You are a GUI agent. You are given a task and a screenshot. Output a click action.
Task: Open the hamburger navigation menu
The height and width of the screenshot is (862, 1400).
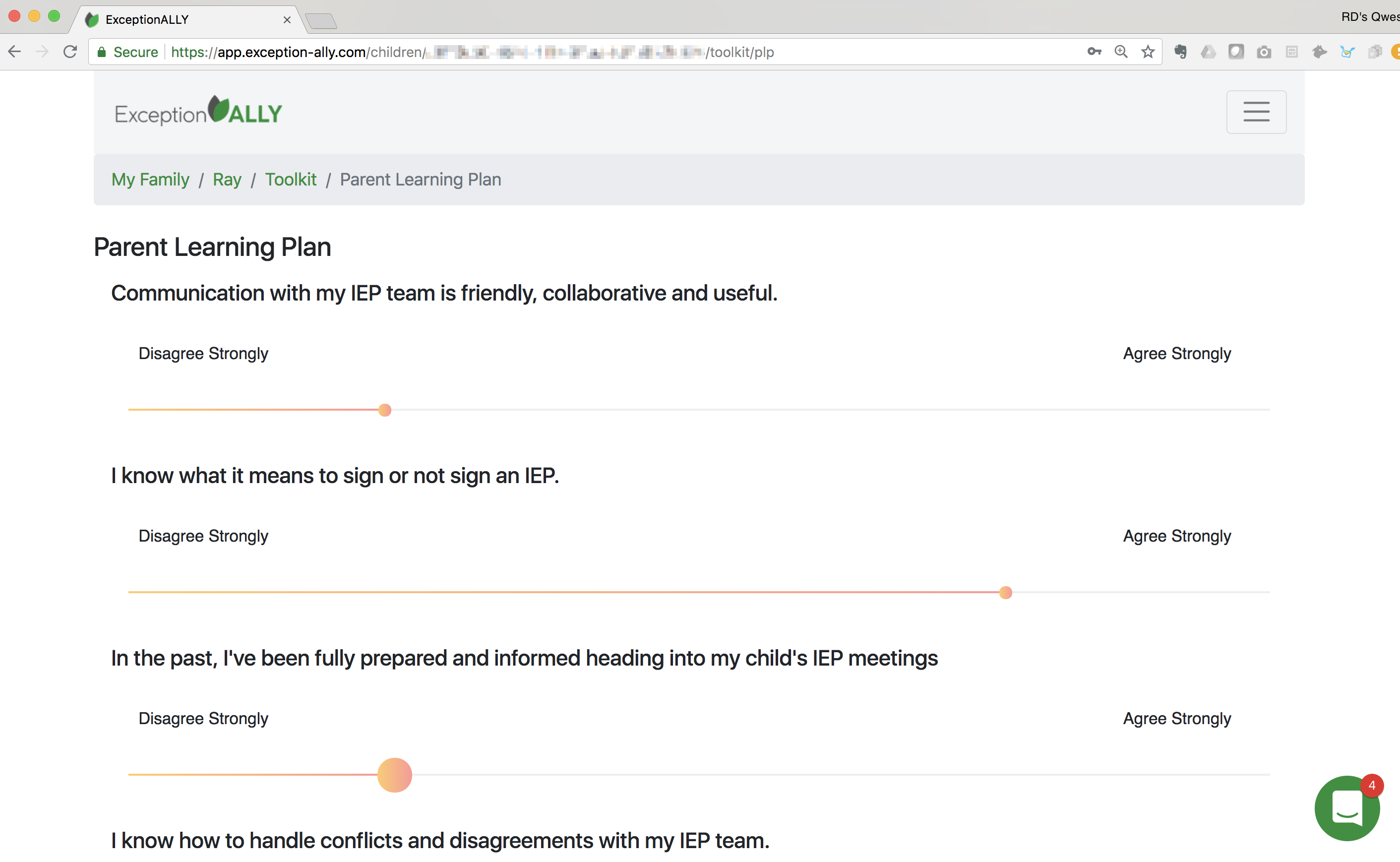[1256, 112]
